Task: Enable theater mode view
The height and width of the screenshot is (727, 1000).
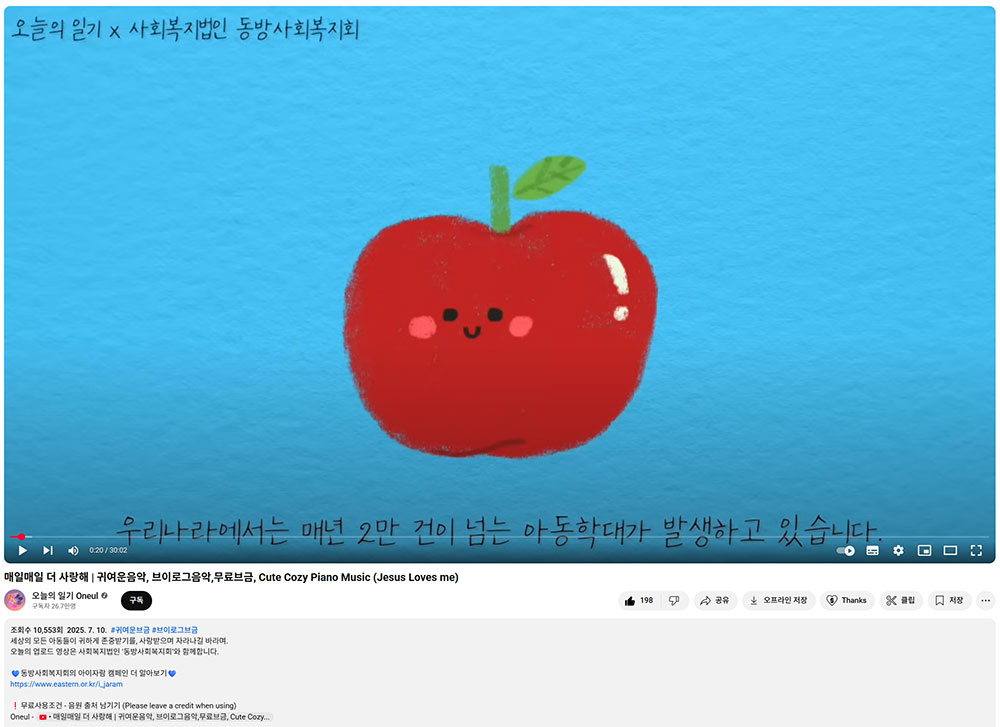Action: pyautogui.click(x=950, y=550)
